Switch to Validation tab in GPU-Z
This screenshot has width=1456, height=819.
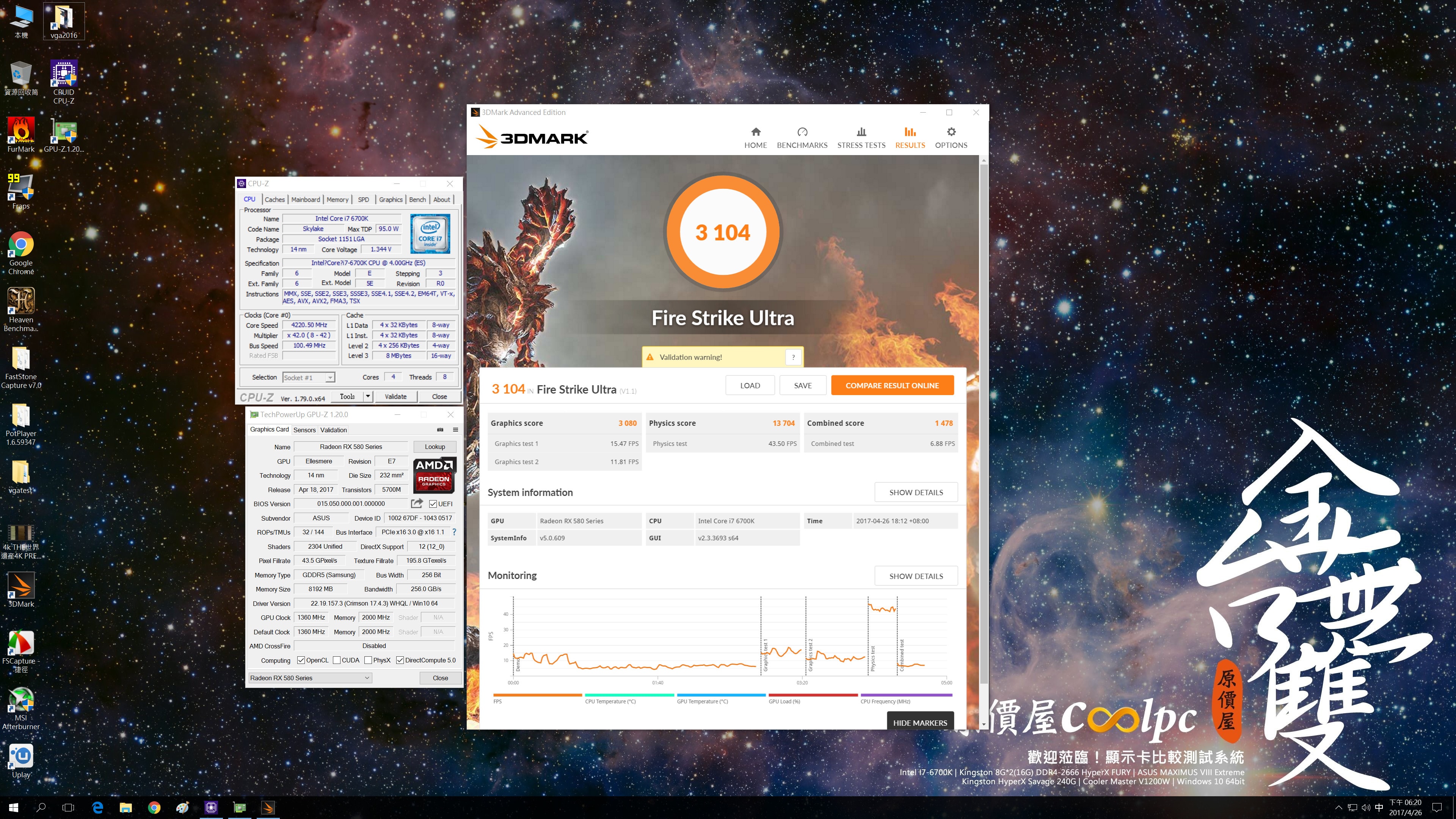point(334,430)
